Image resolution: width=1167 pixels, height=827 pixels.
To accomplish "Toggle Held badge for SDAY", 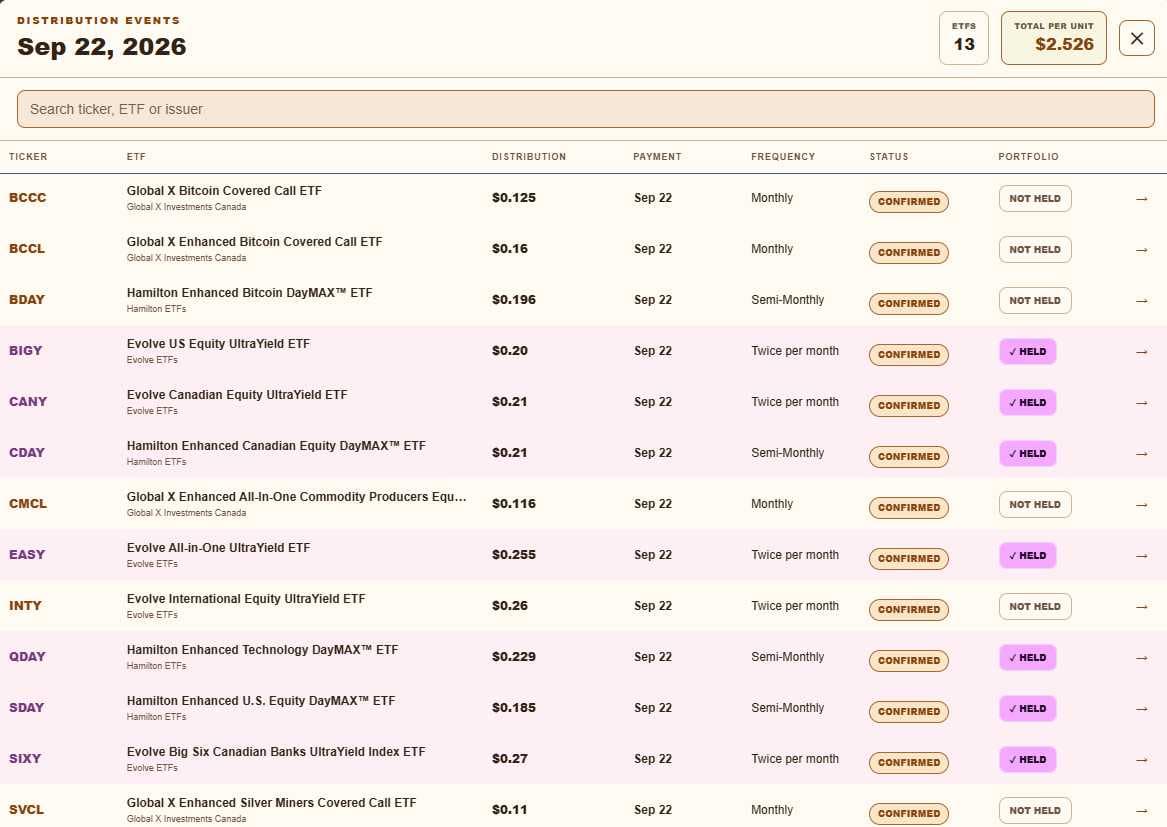I will (x=1027, y=709).
